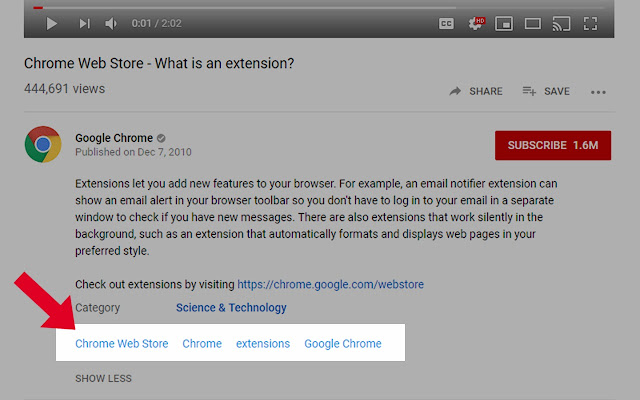The width and height of the screenshot is (640, 400).
Task: Share this video
Action: [476, 91]
